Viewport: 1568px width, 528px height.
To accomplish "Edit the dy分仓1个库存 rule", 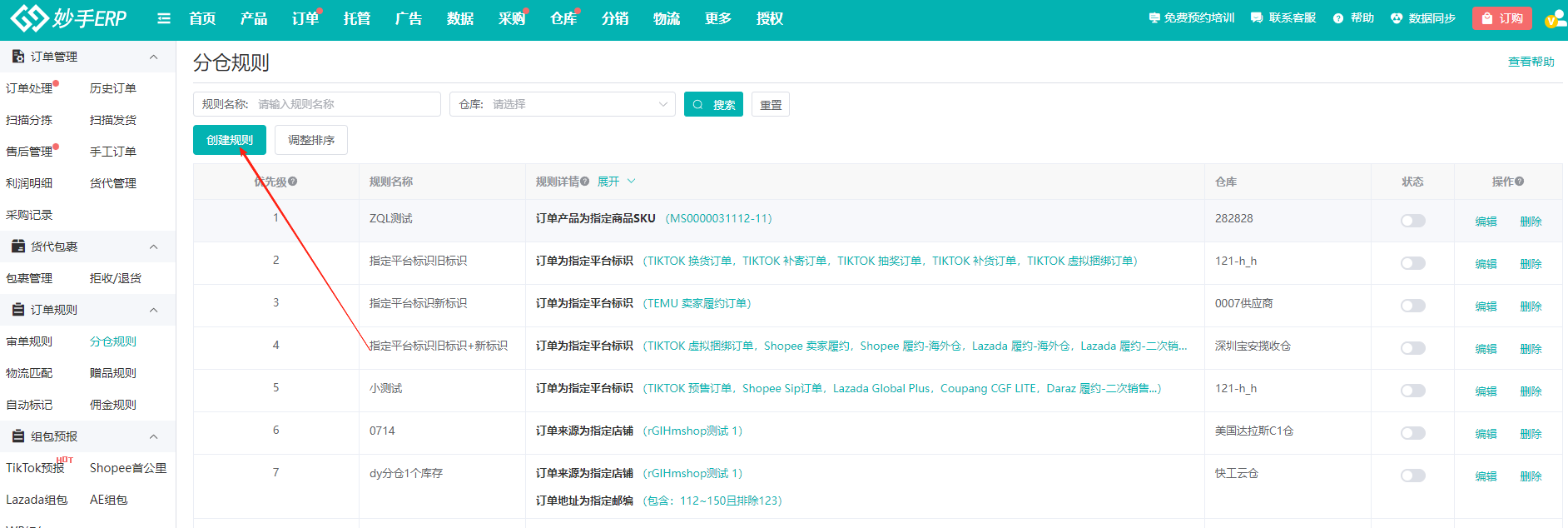I will 1486,476.
